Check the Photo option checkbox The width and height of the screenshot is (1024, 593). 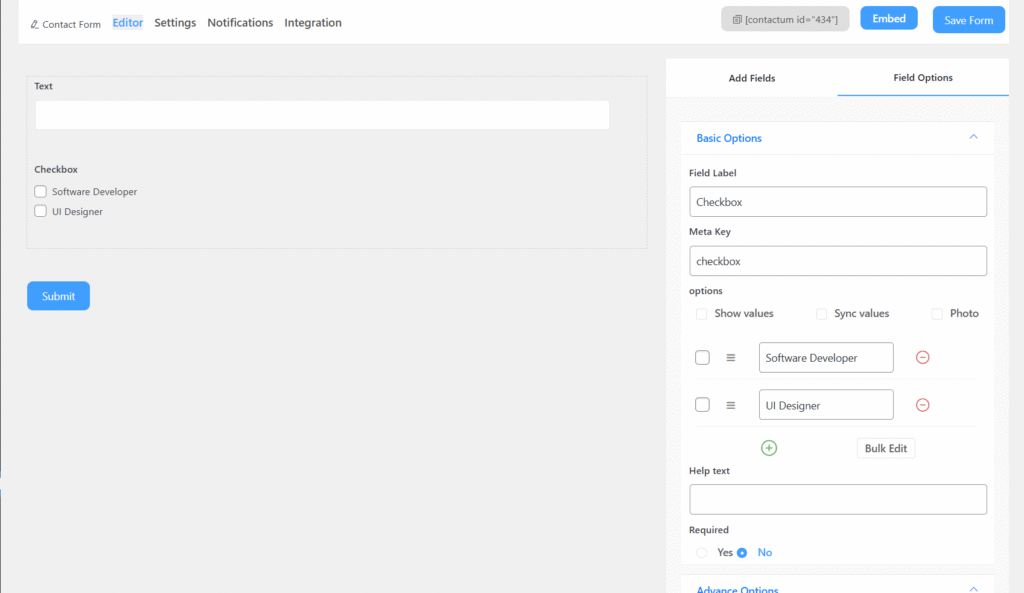click(x=937, y=314)
